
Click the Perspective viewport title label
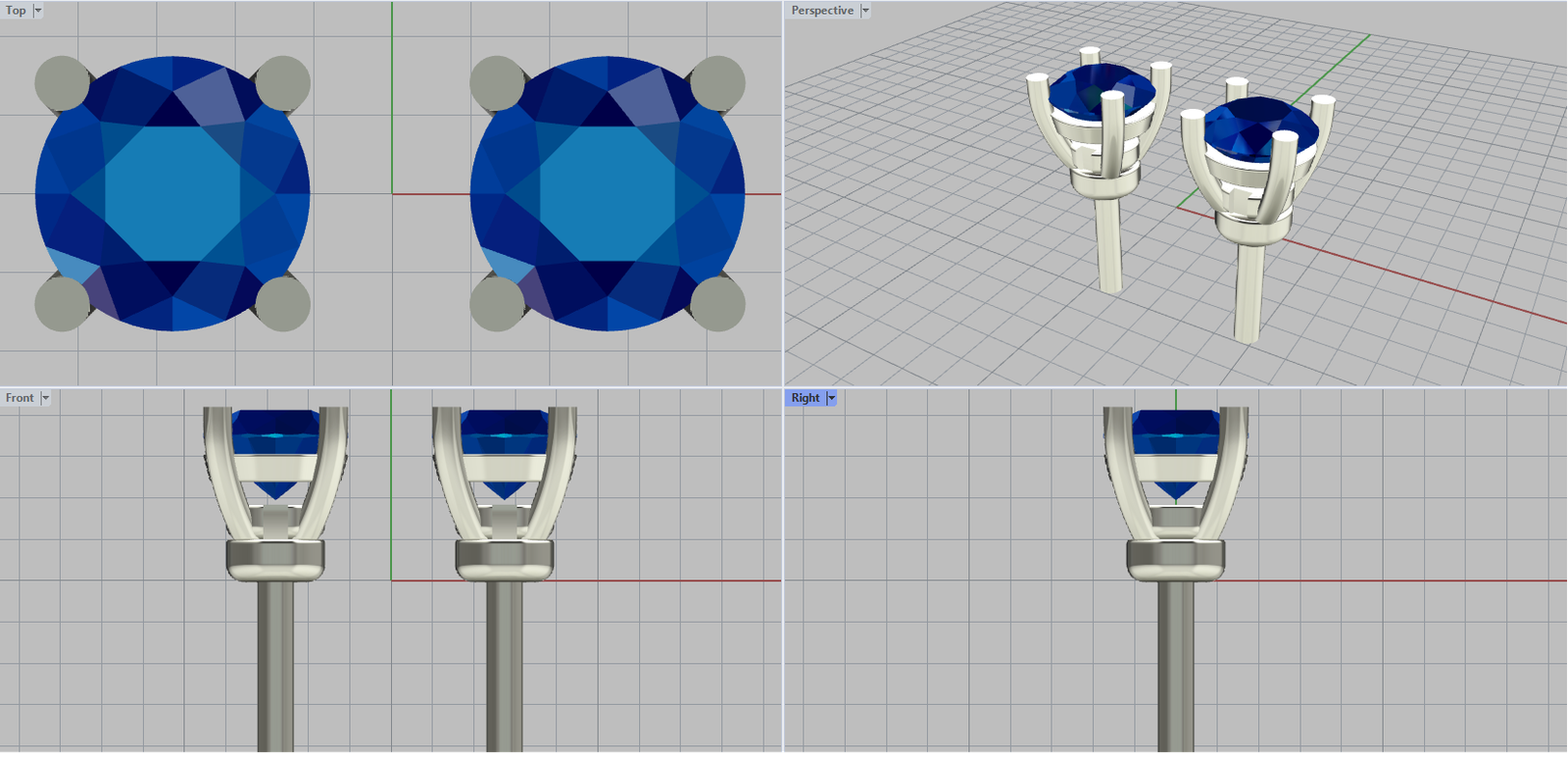(822, 11)
